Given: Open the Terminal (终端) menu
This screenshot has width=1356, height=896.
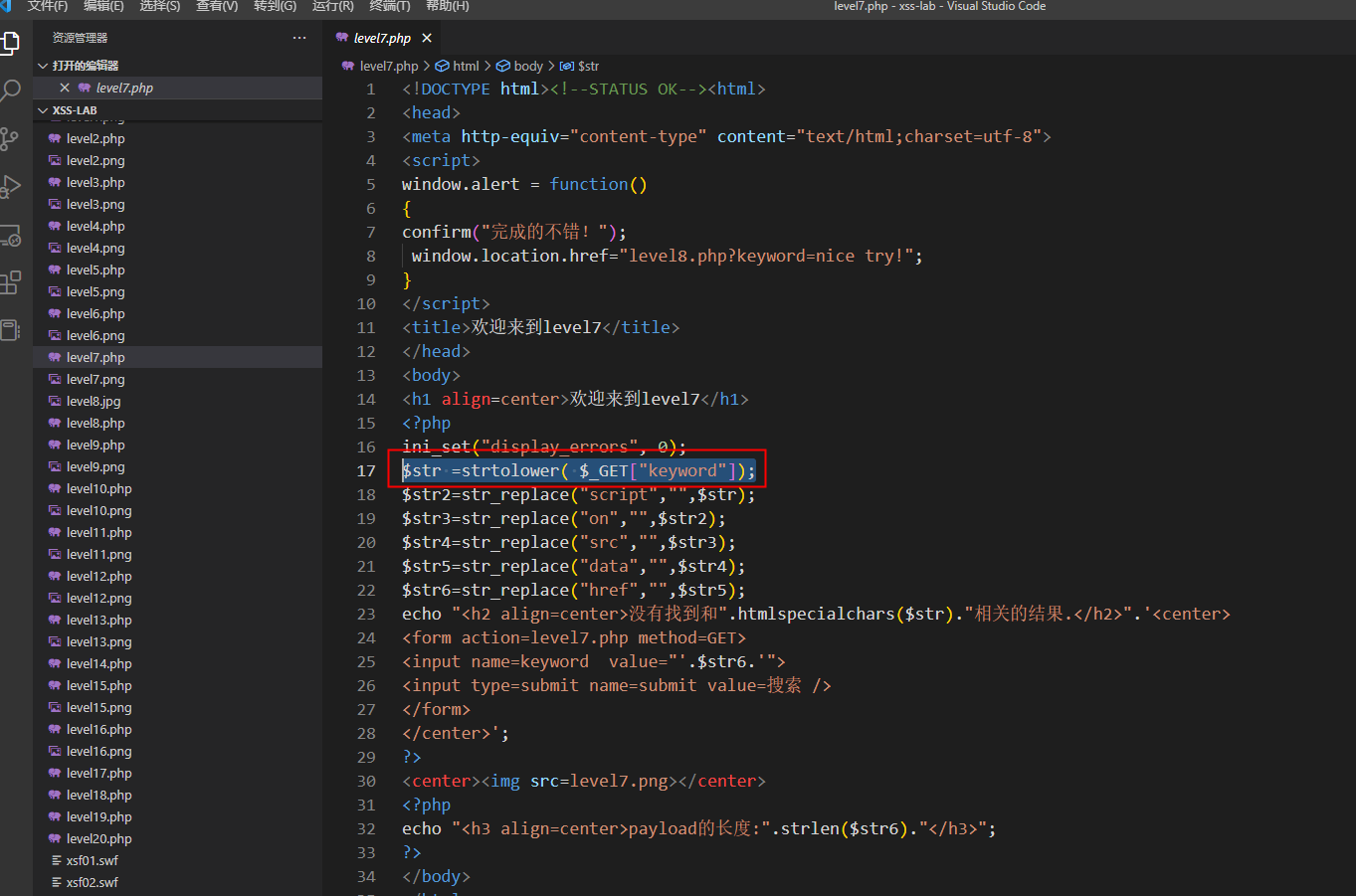Looking at the screenshot, I should (x=390, y=6).
